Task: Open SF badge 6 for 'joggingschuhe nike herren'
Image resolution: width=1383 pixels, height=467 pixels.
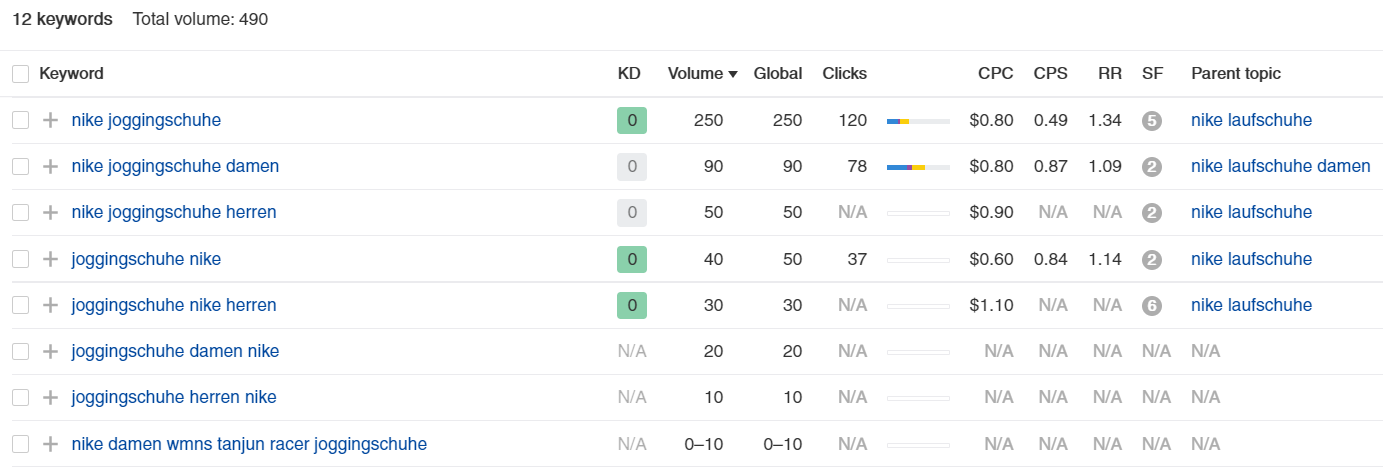Action: [1152, 305]
